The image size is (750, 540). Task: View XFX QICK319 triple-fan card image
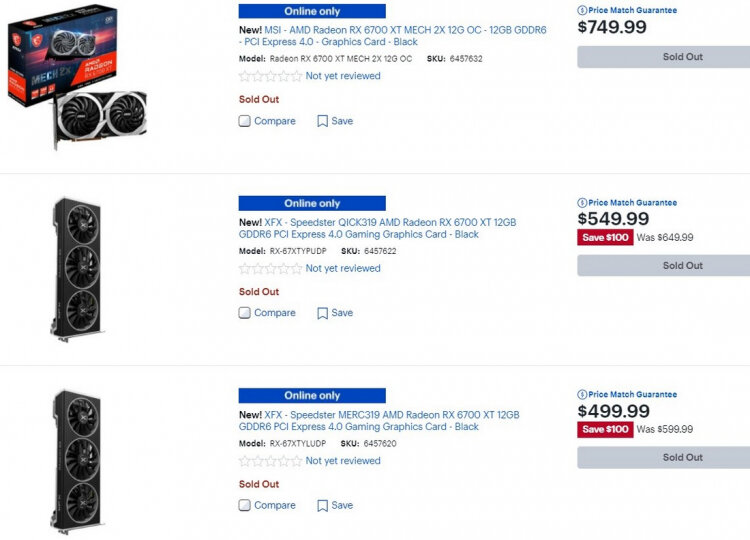pyautogui.click(x=77, y=266)
